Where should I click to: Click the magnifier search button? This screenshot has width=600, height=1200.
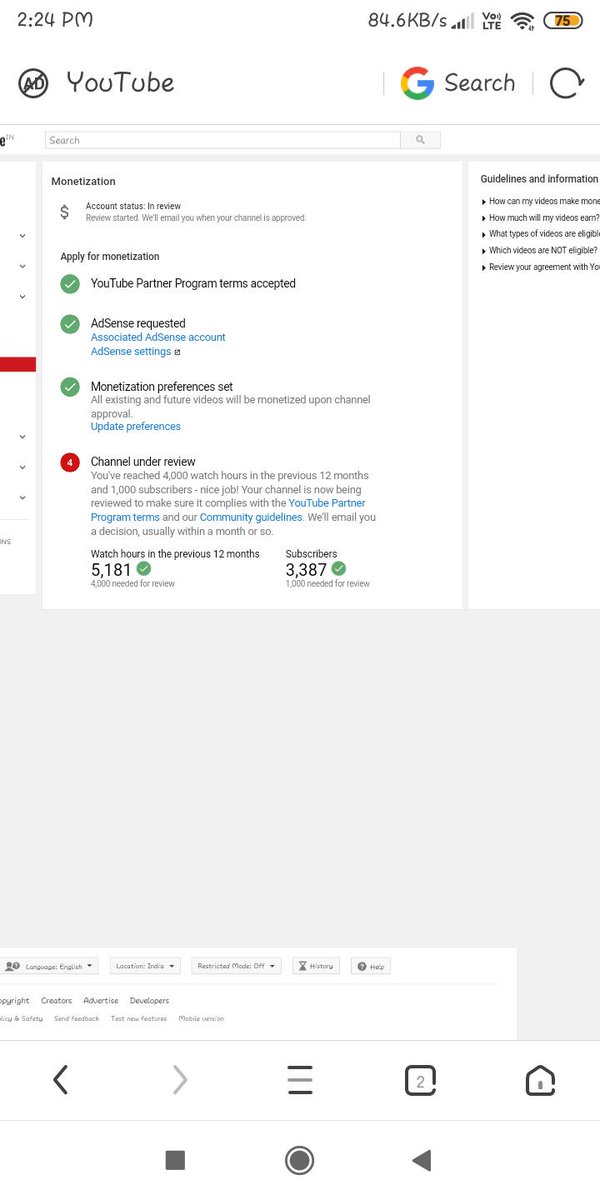click(421, 140)
